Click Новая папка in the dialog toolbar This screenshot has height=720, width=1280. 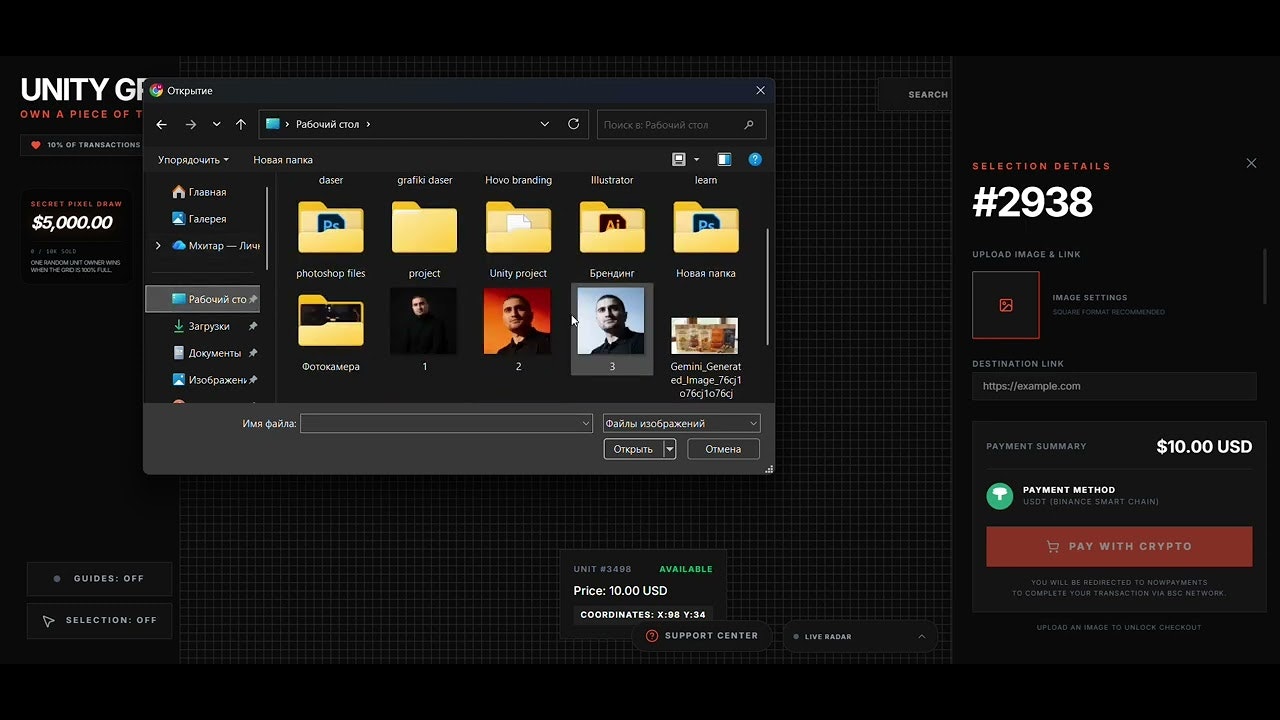pyautogui.click(x=284, y=159)
